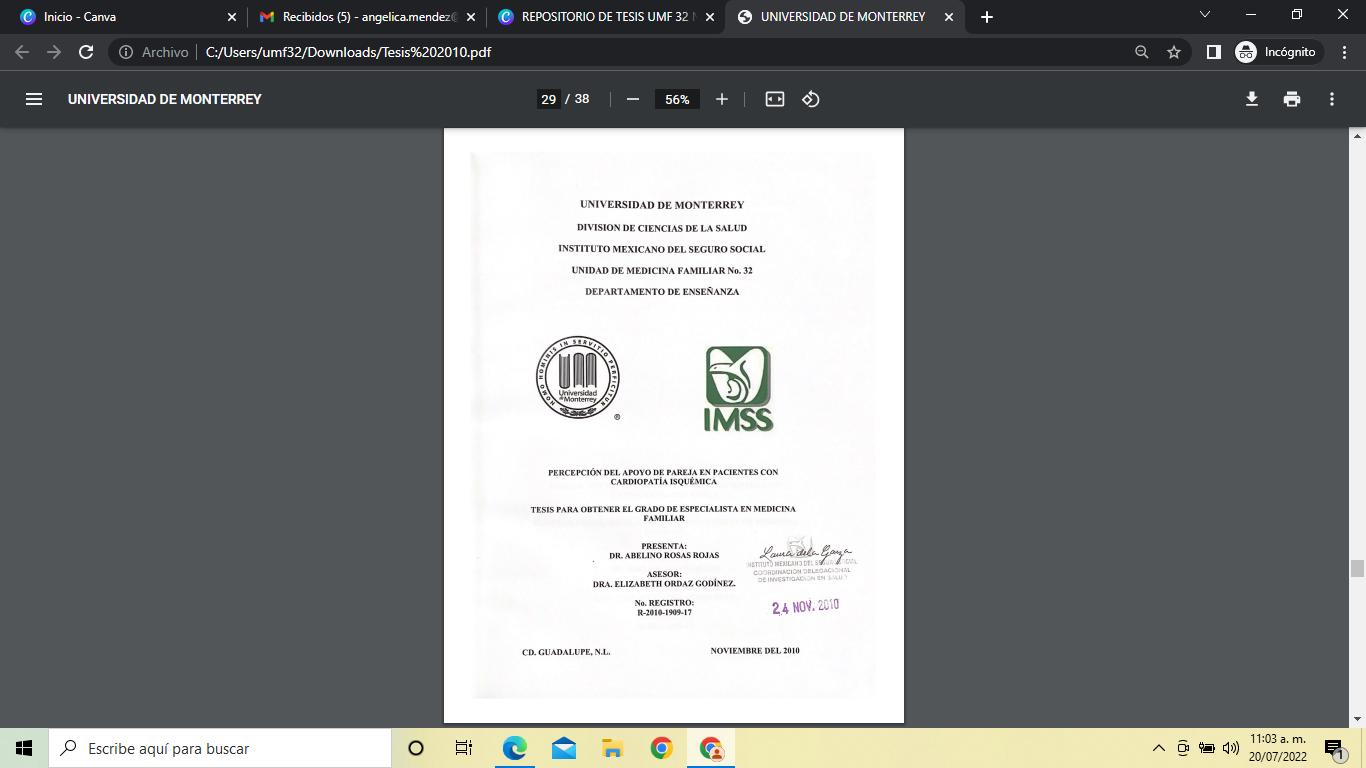Screen dimensions: 1366x768
Task: Close the REPOSITORIO DE TESIS tab
Action: tap(710, 17)
